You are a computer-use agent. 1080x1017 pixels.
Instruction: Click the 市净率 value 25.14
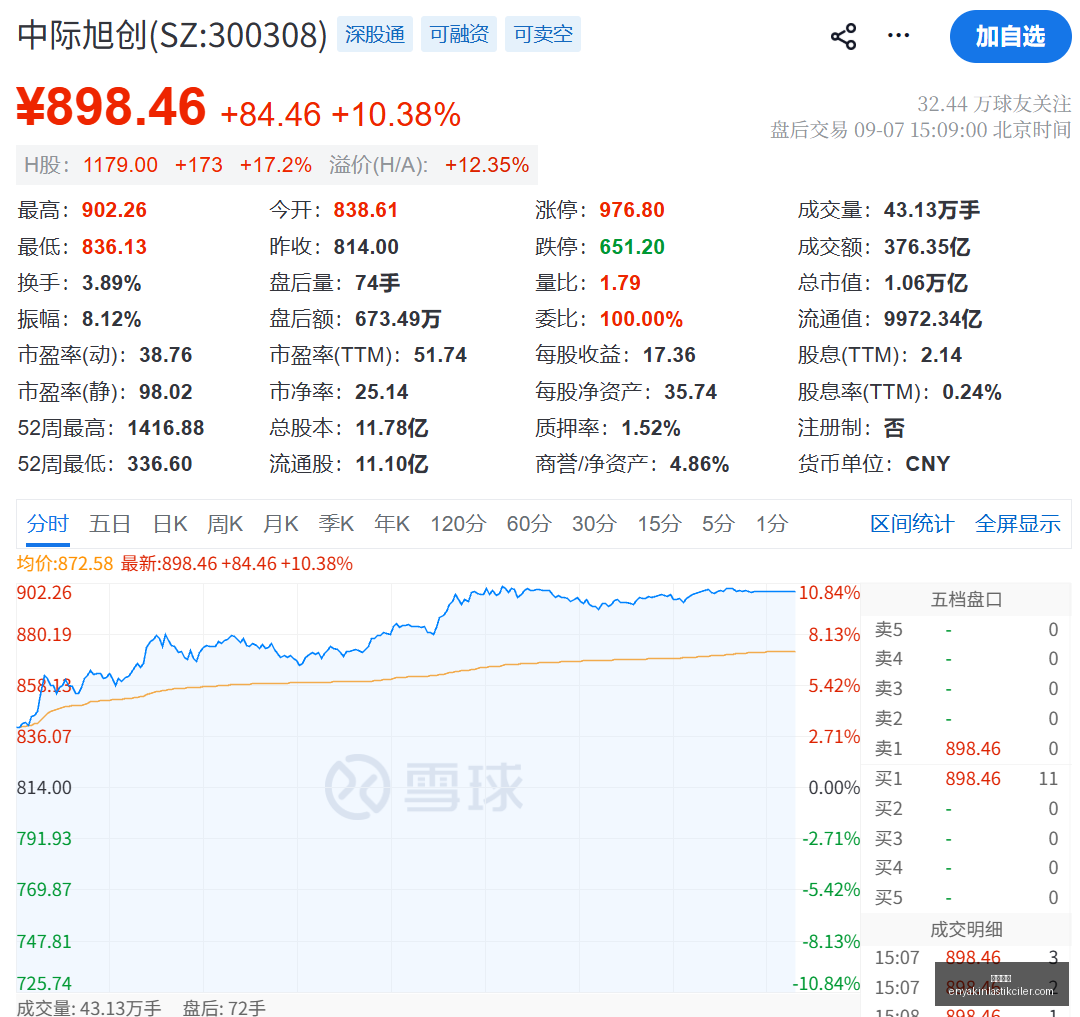382,392
